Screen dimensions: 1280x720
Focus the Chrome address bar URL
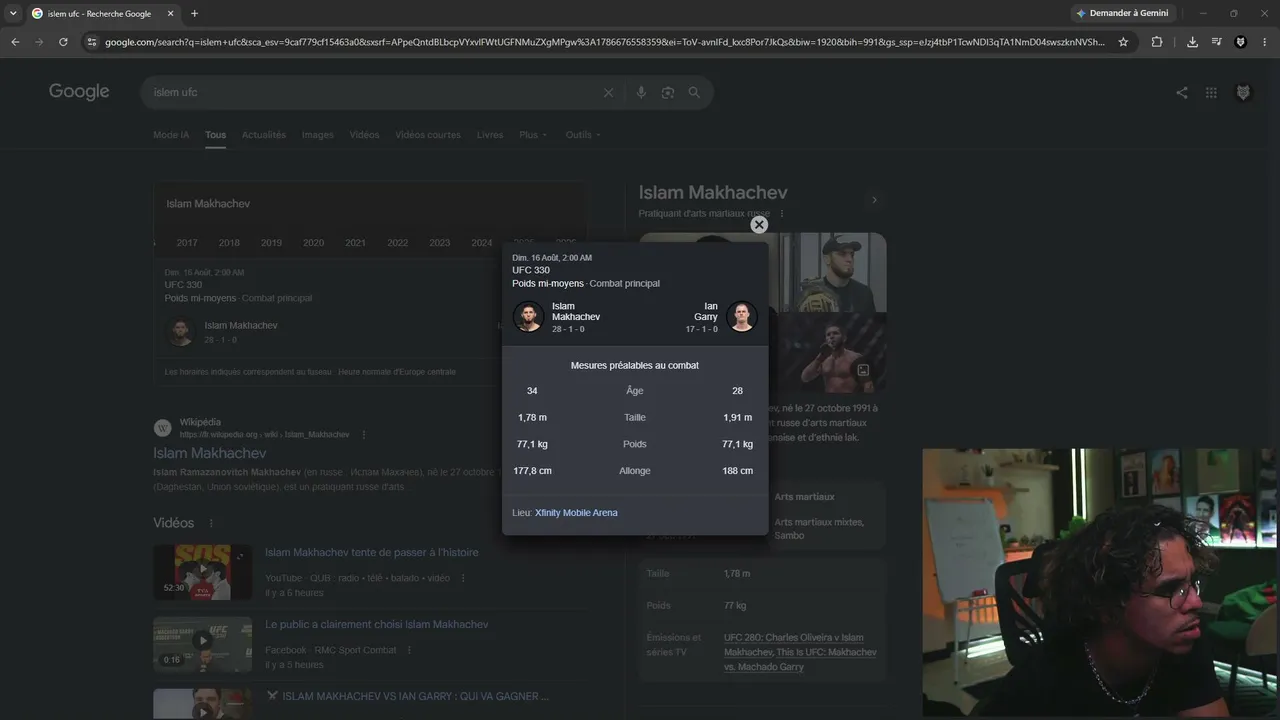tap(605, 42)
